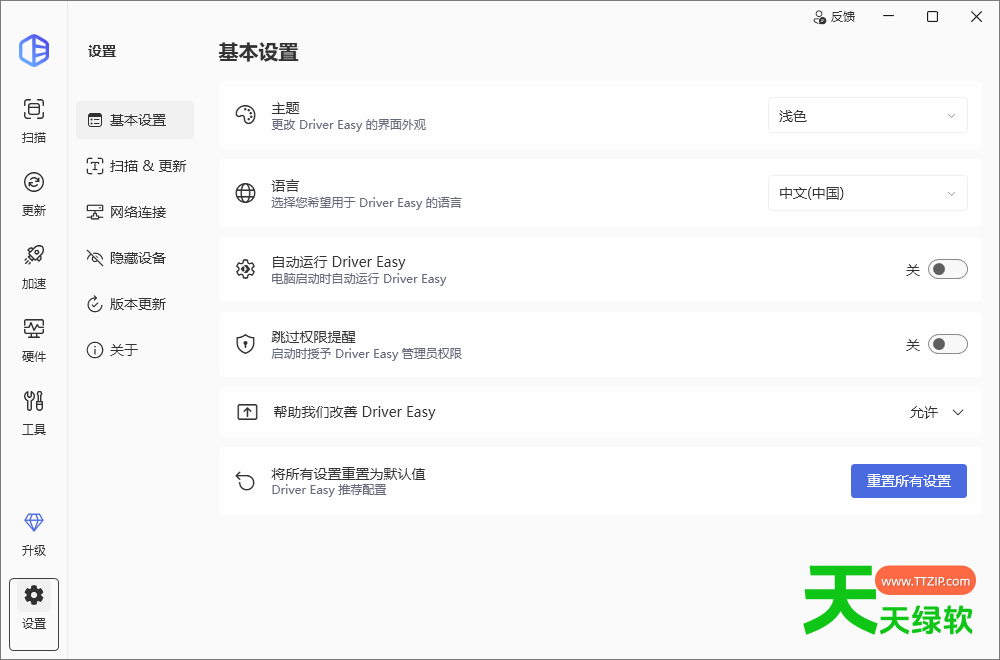Click the 选择您希望用于 Driver Easy 的语言 description

click(366, 203)
